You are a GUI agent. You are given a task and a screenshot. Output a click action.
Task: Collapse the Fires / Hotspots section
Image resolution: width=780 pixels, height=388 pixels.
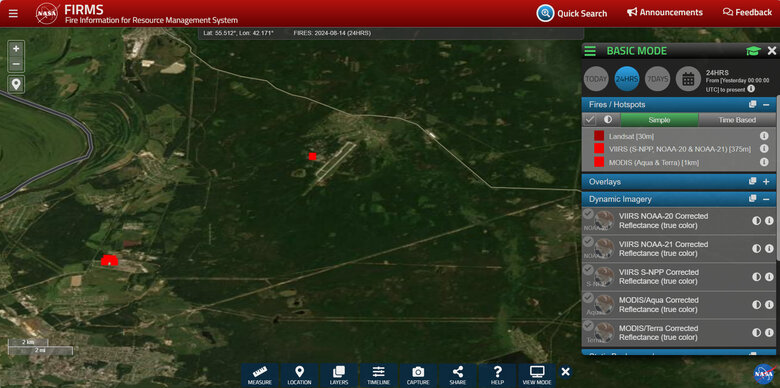click(766, 105)
